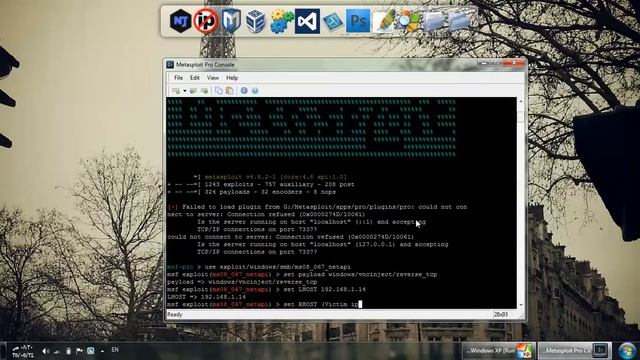This screenshot has width=640, height=360.
Task: Click the taskbar clock and date
Action: pos(23,351)
